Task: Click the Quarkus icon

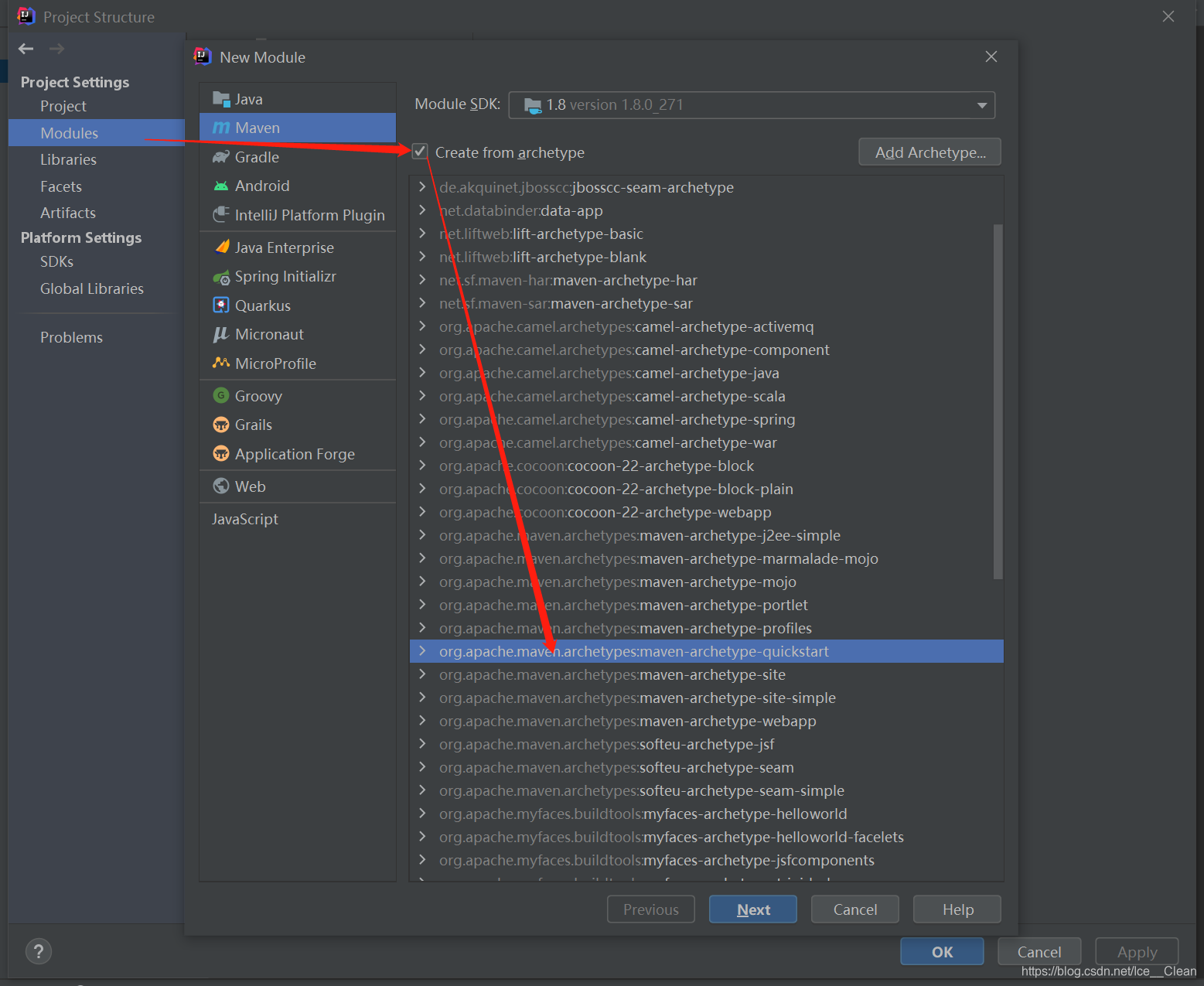Action: 221,305
